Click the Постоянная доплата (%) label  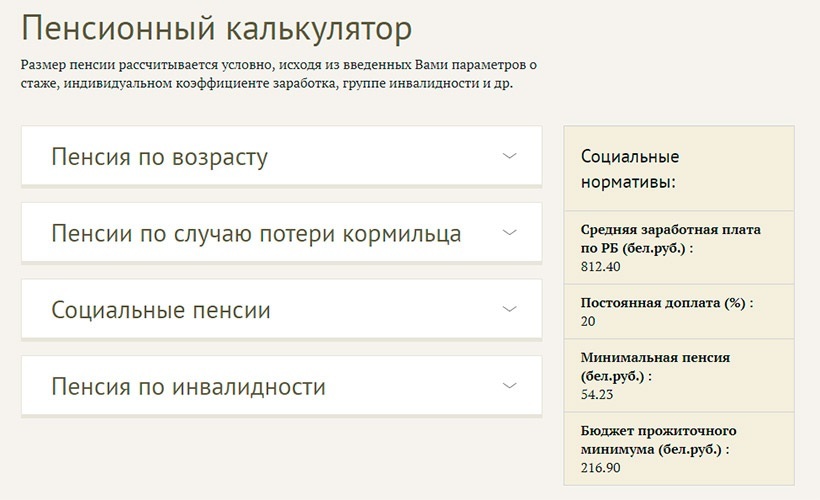[667, 302]
